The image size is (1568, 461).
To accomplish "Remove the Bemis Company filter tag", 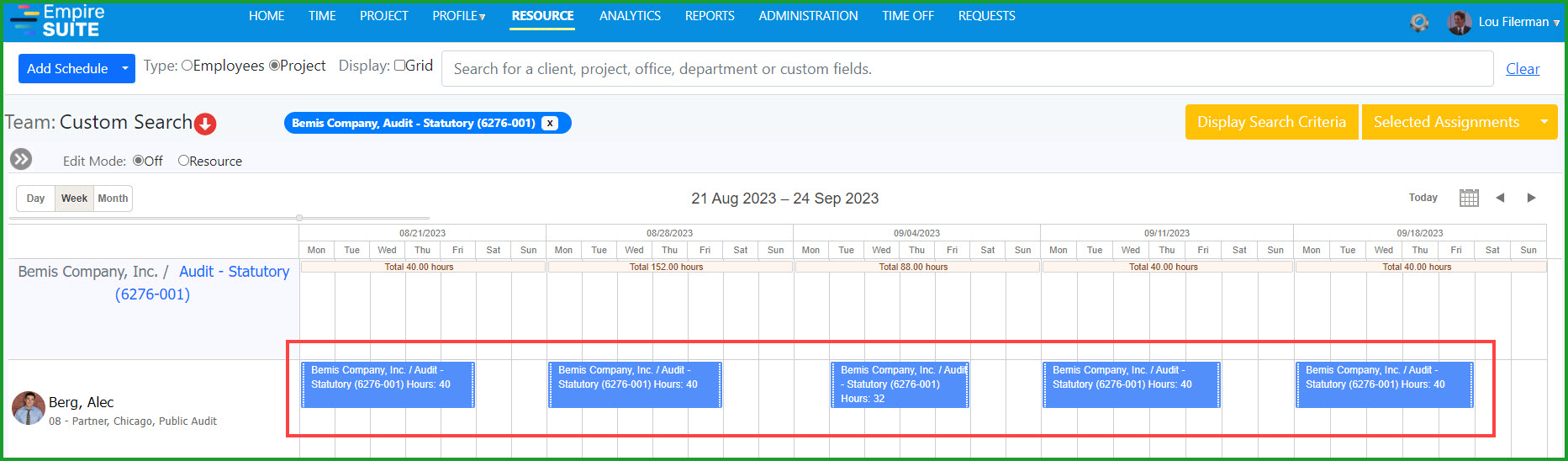I will click(550, 123).
